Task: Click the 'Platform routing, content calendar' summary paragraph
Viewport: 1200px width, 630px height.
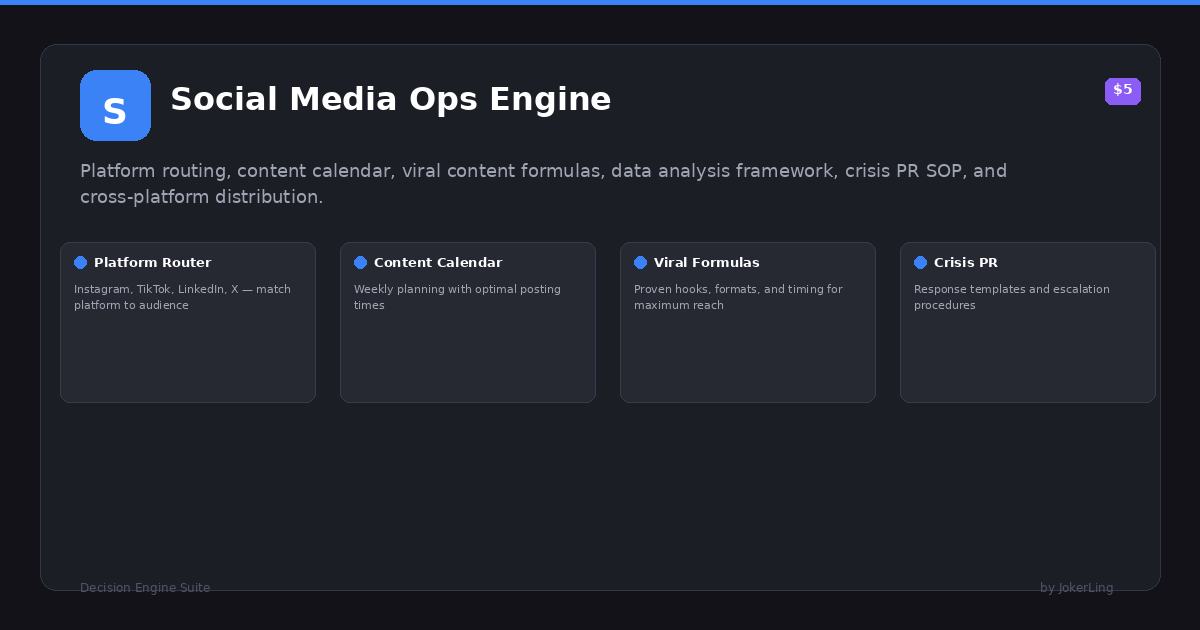Action: (543, 184)
